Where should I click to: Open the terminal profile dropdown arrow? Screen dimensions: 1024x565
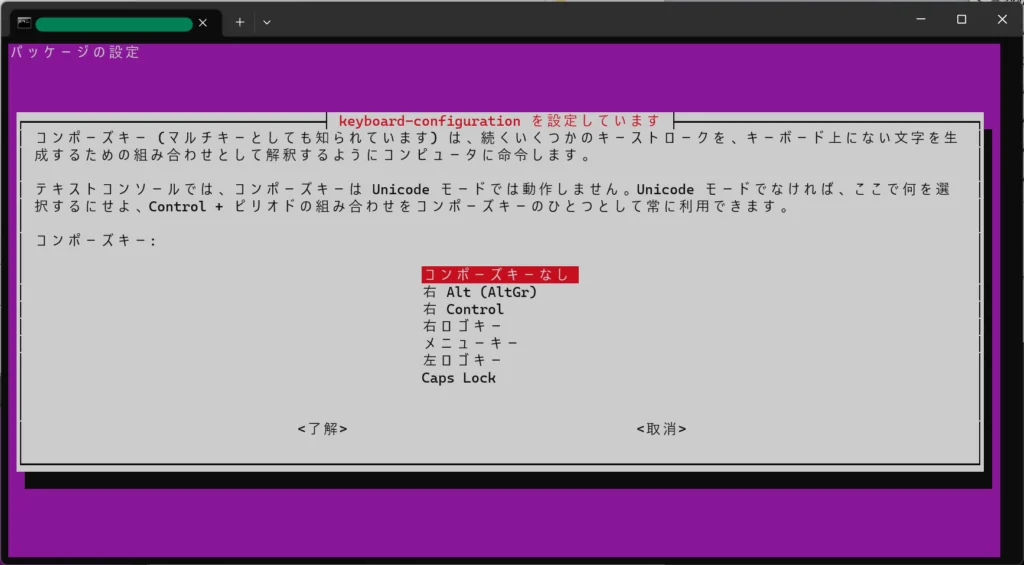(266, 22)
